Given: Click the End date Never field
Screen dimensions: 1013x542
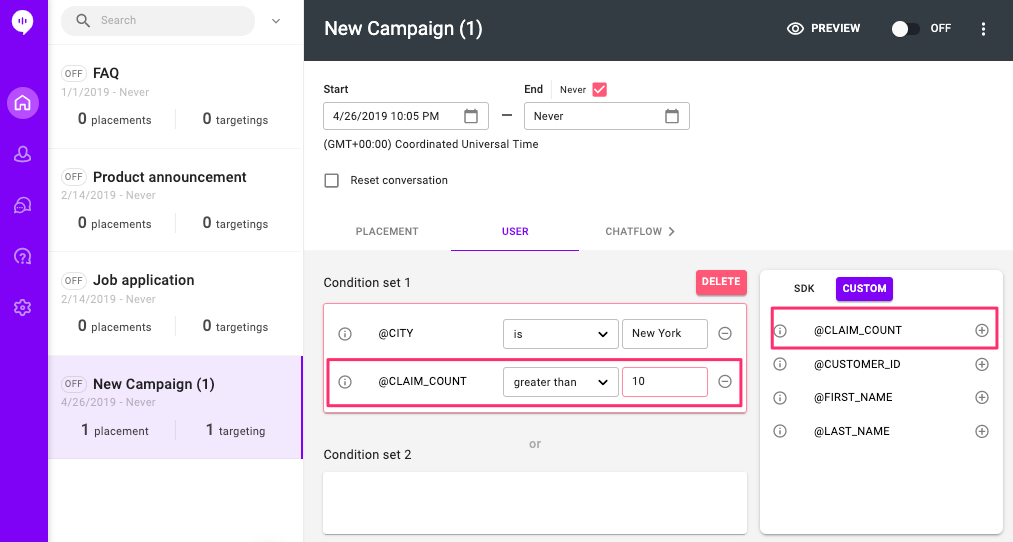Looking at the screenshot, I should click(x=607, y=116).
